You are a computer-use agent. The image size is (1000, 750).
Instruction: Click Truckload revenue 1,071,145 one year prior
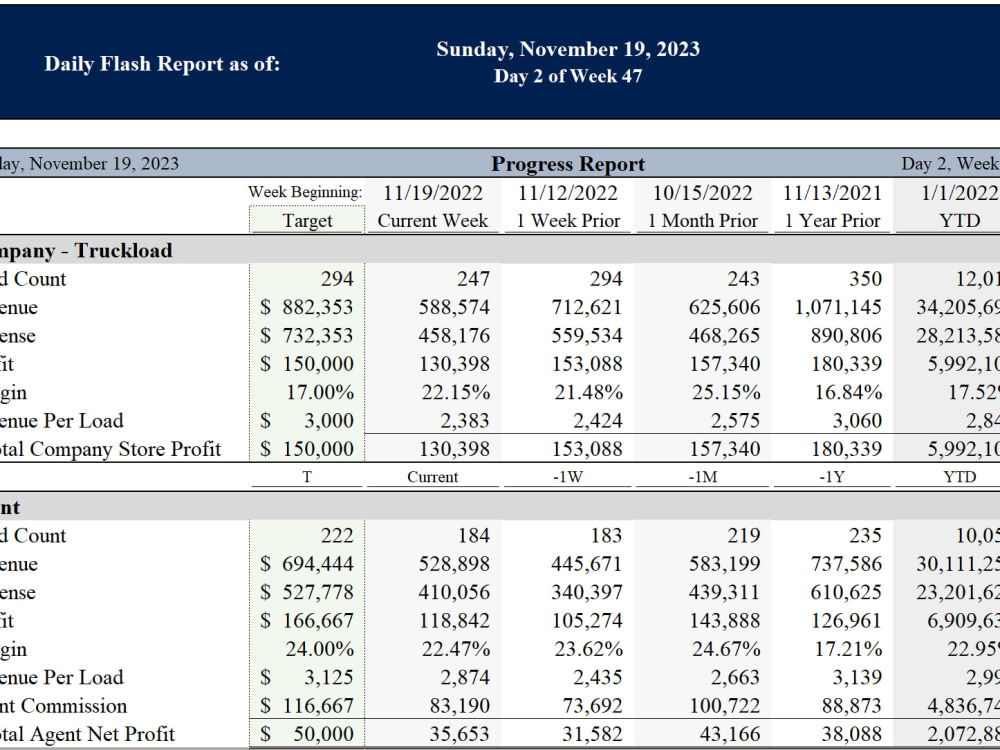tap(838, 307)
